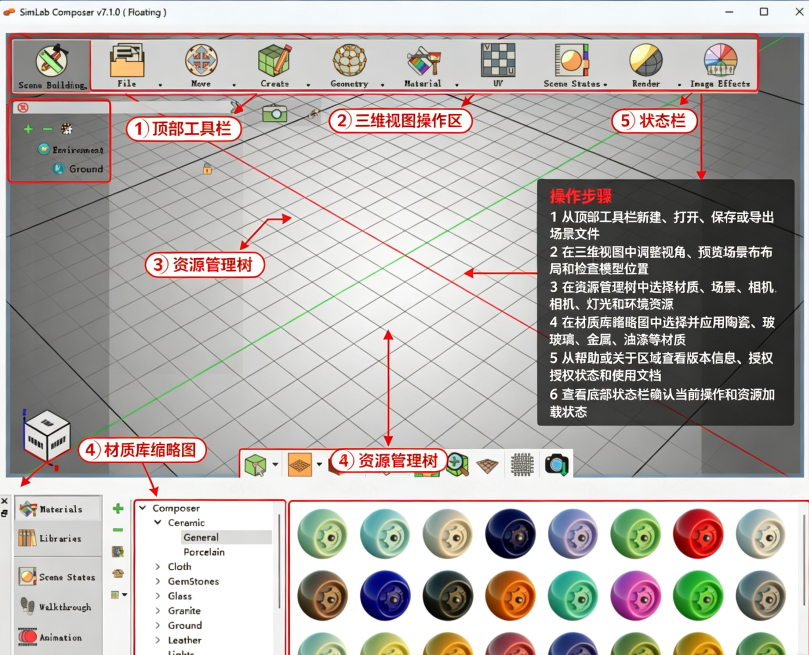Click the green cube selection tool
Viewport: 809px width, 655px height.
pyautogui.click(x=256, y=465)
